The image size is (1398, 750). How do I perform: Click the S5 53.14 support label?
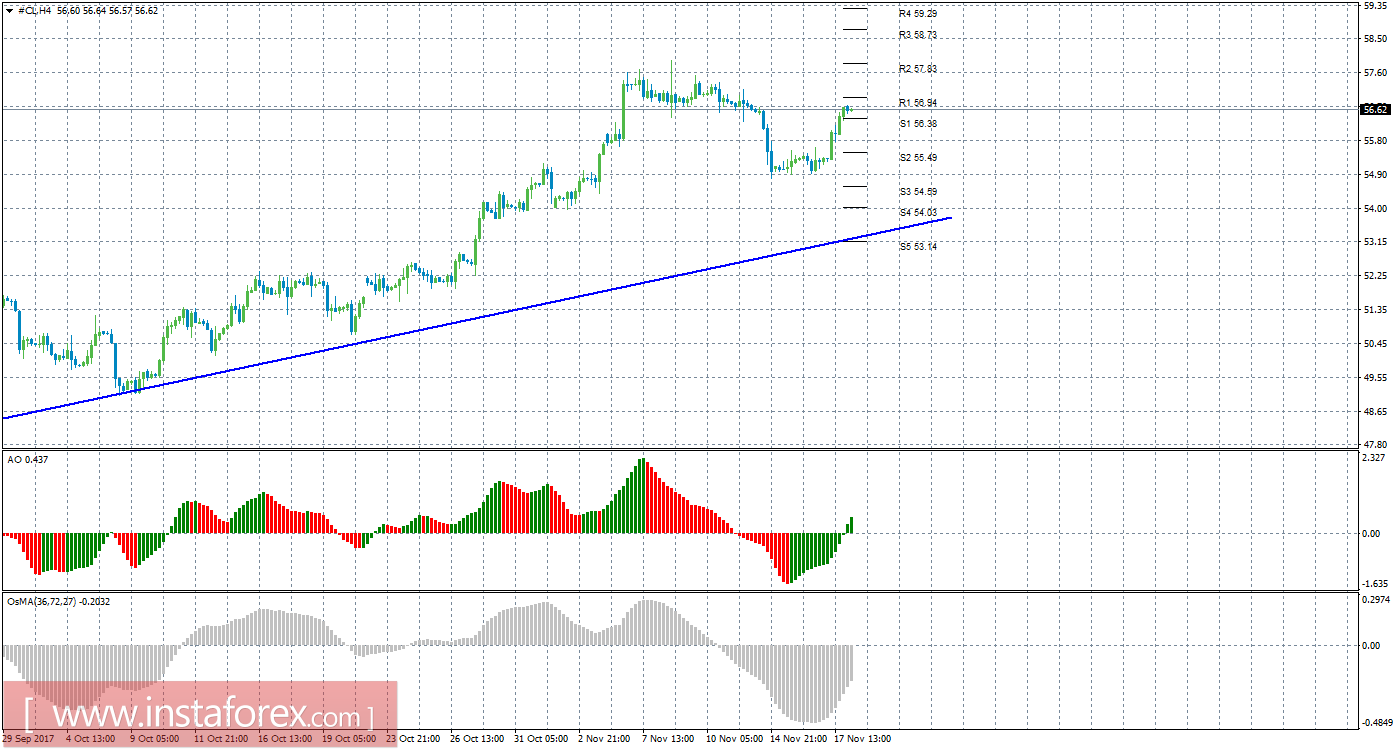point(918,247)
